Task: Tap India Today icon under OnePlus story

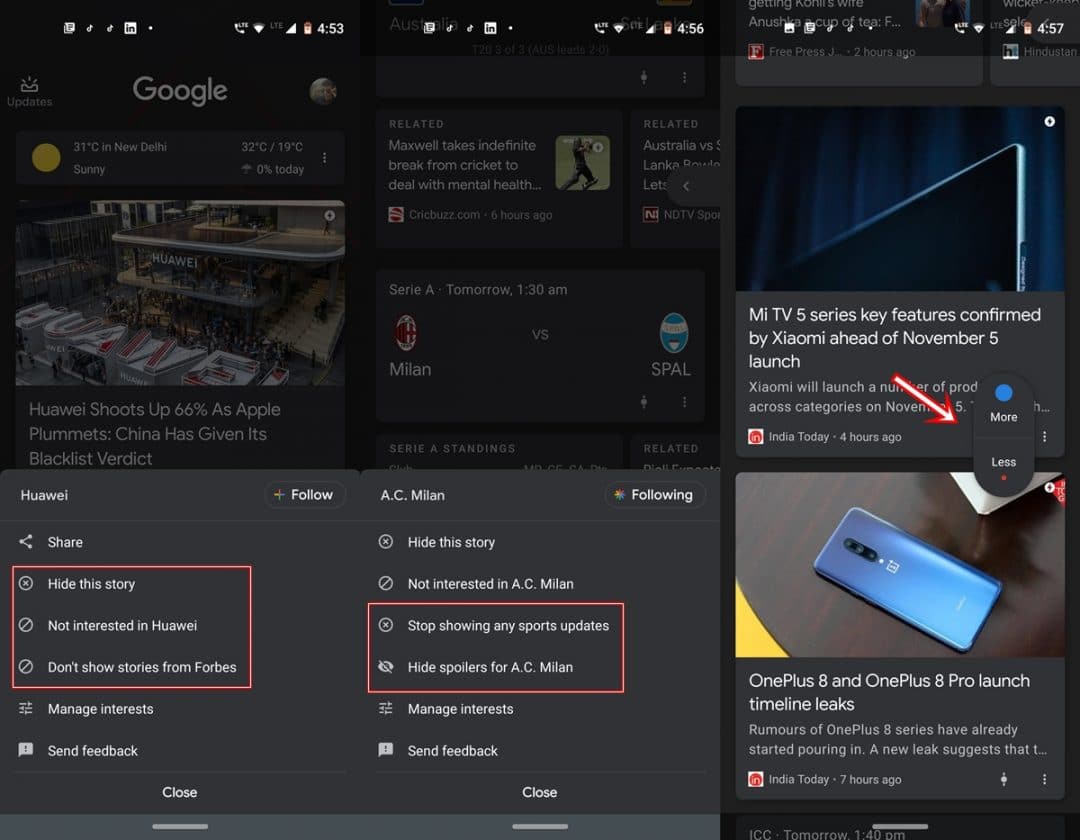Action: [756, 779]
